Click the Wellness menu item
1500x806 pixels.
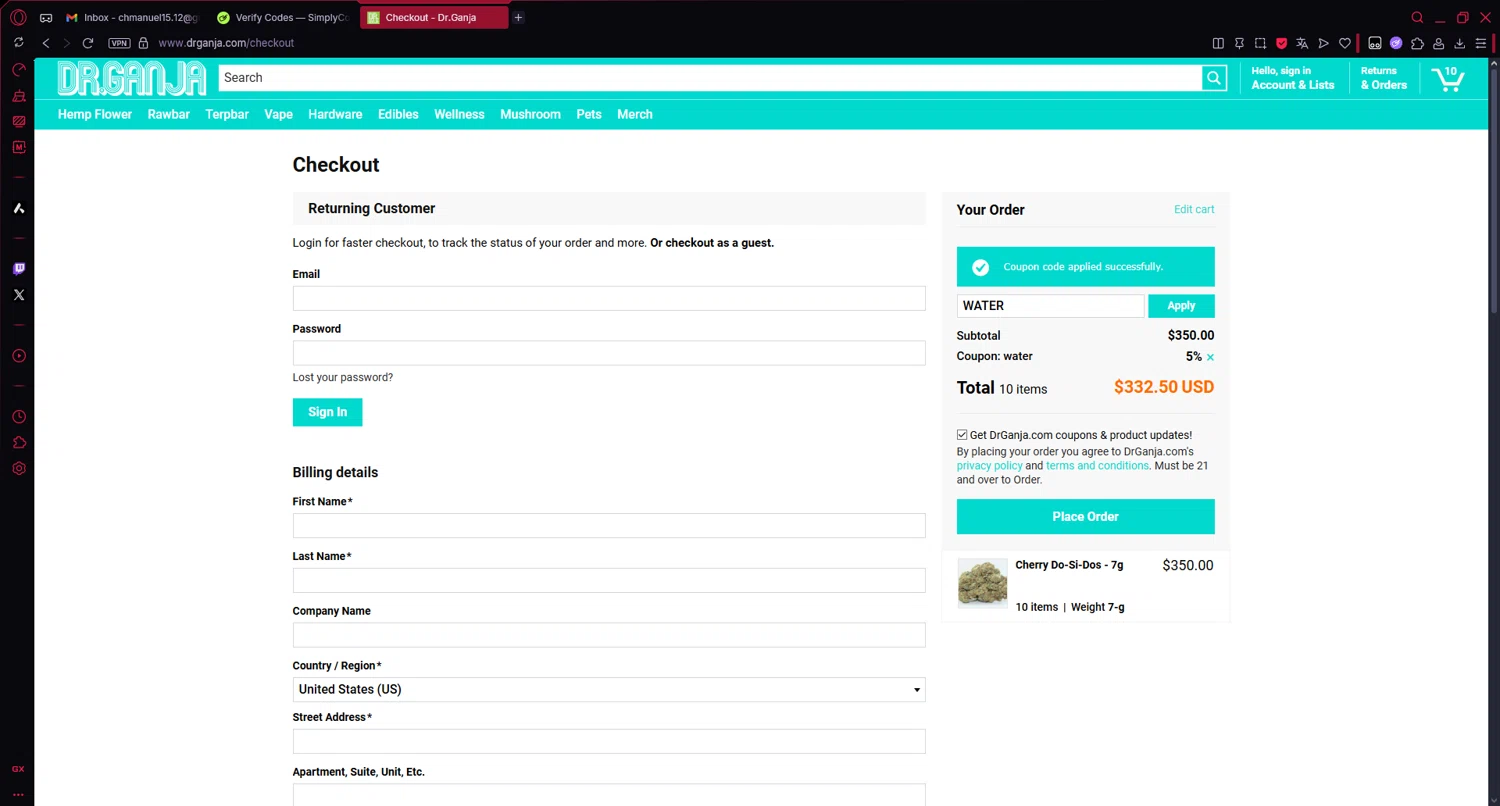click(x=459, y=114)
